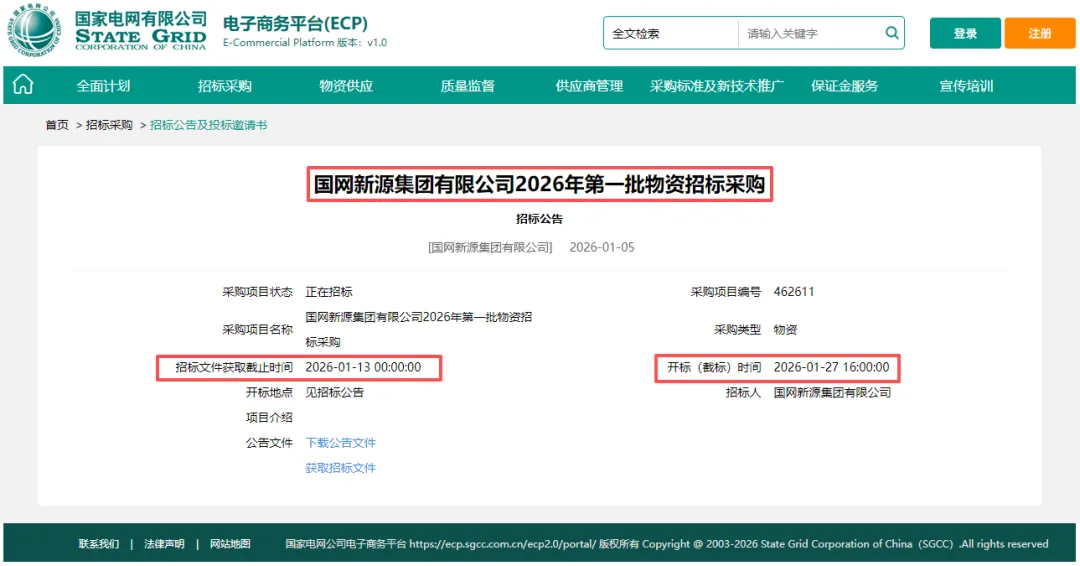Viewport: 1080px width, 566px height.
Task: Open the 供应商管理 menu
Action: (589, 86)
